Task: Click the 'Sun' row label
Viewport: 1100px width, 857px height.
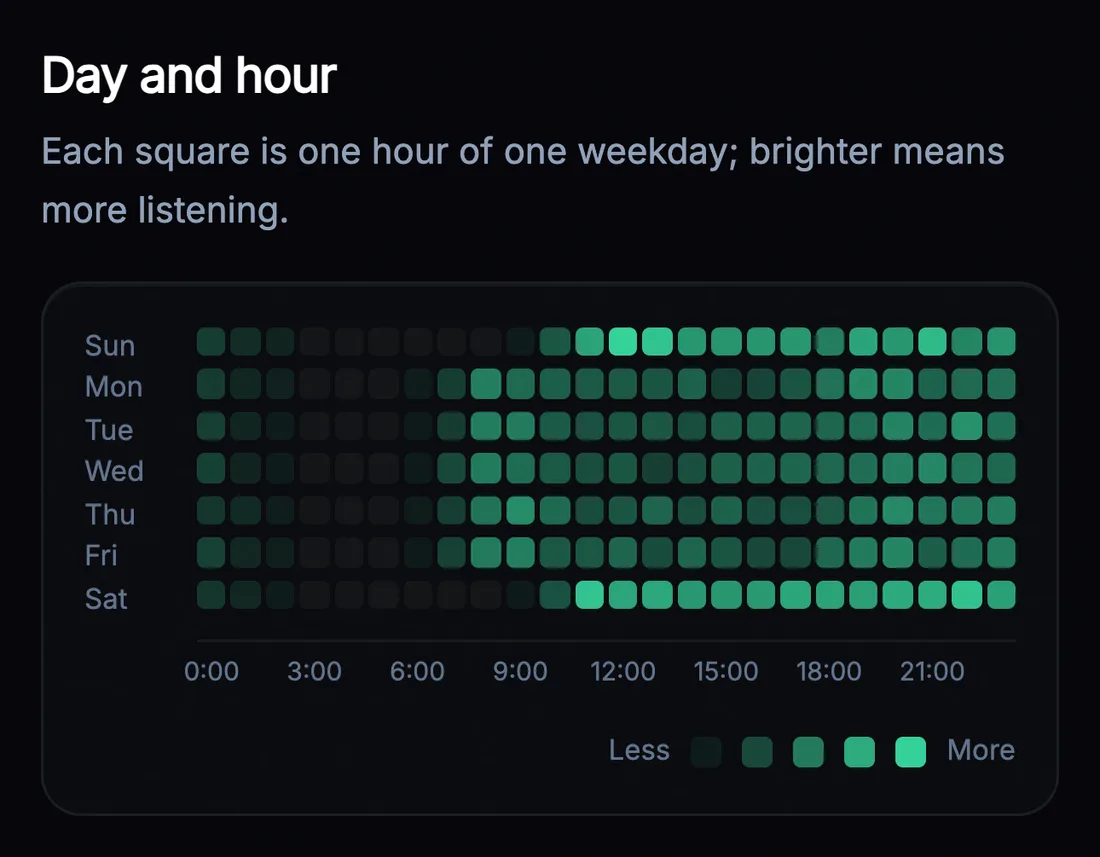Action: click(109, 346)
